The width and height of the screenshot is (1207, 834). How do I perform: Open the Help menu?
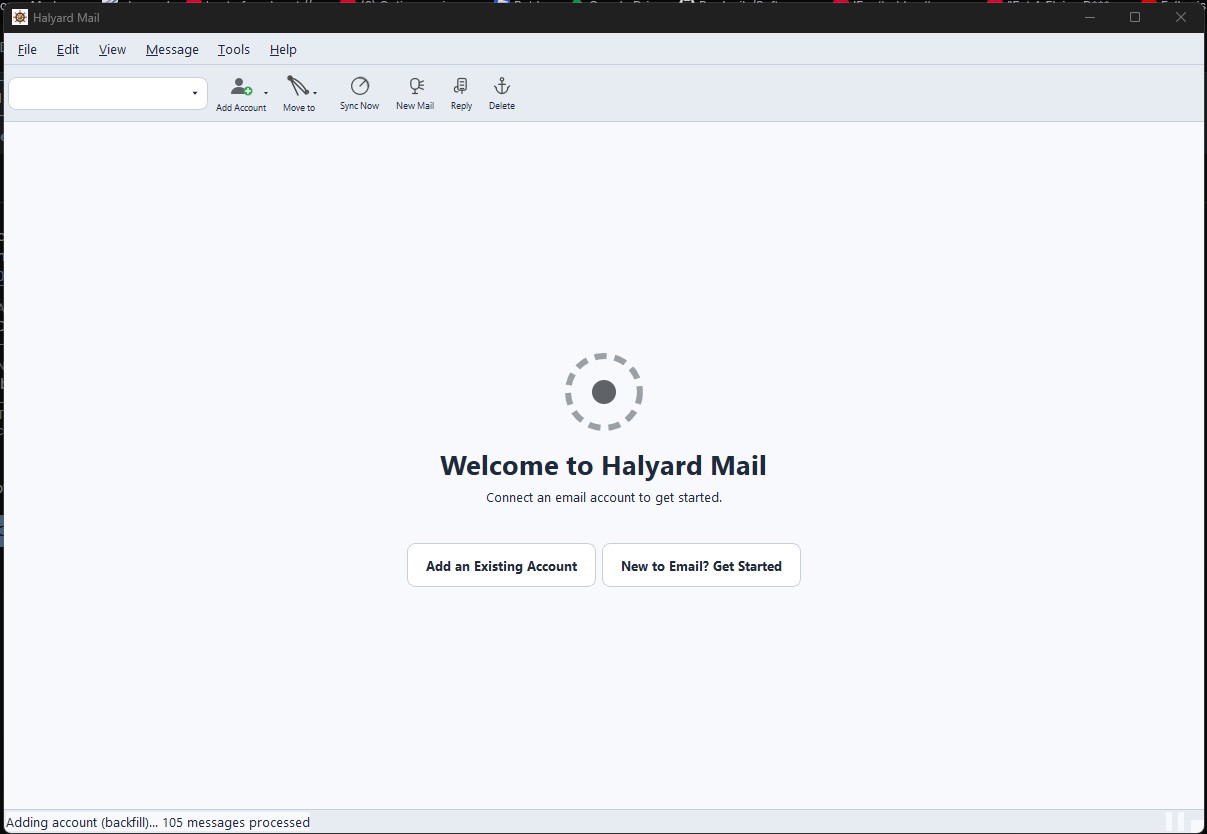coord(283,49)
